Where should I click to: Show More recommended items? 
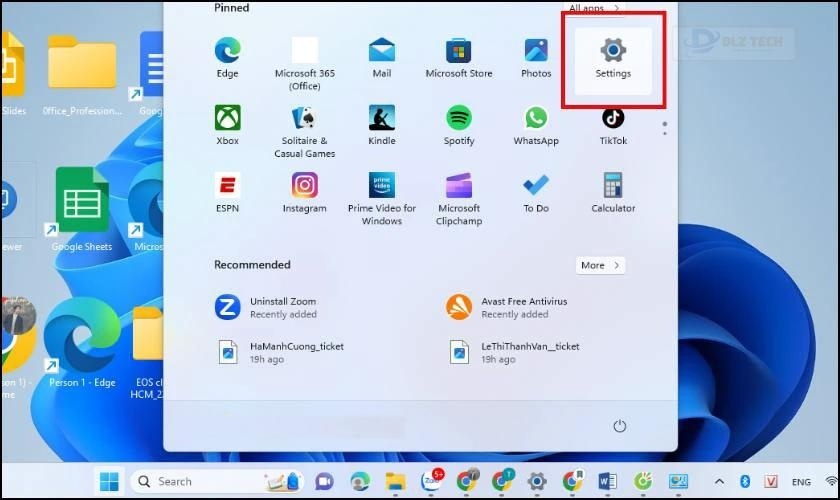click(x=600, y=265)
